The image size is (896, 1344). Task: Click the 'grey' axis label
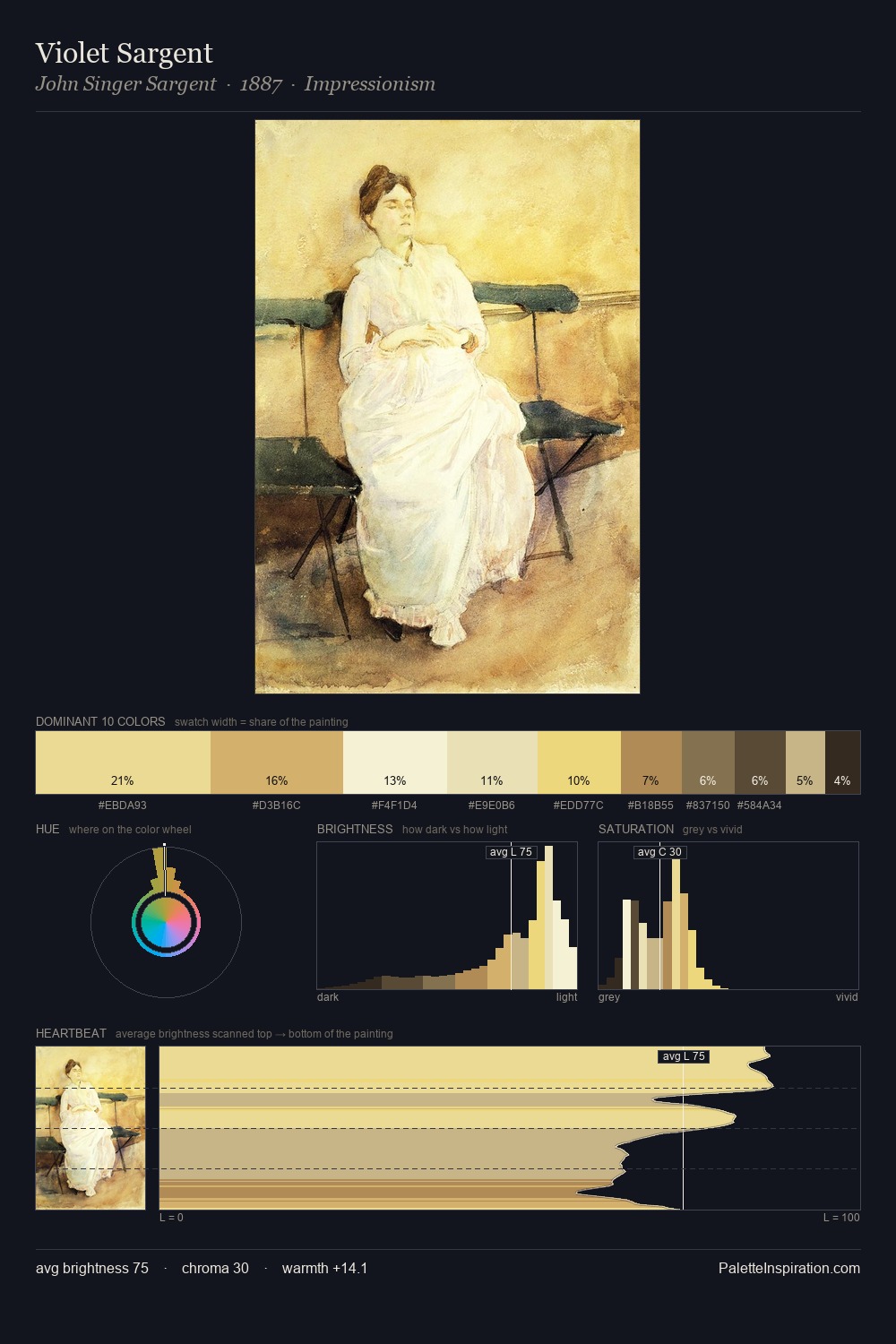609,997
